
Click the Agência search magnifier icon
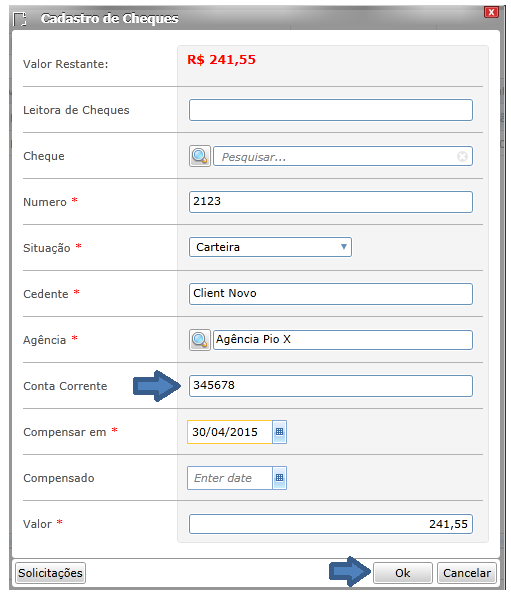200,340
